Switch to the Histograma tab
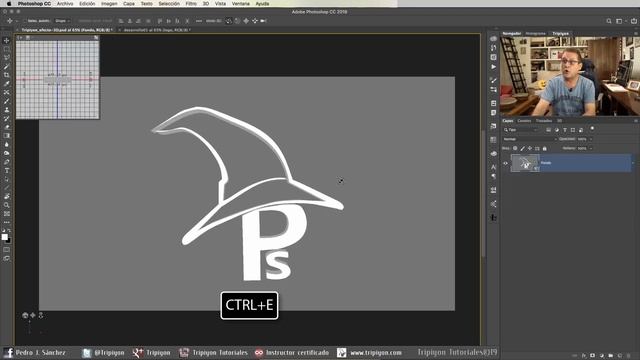The width and height of the screenshot is (640, 360). click(536, 33)
